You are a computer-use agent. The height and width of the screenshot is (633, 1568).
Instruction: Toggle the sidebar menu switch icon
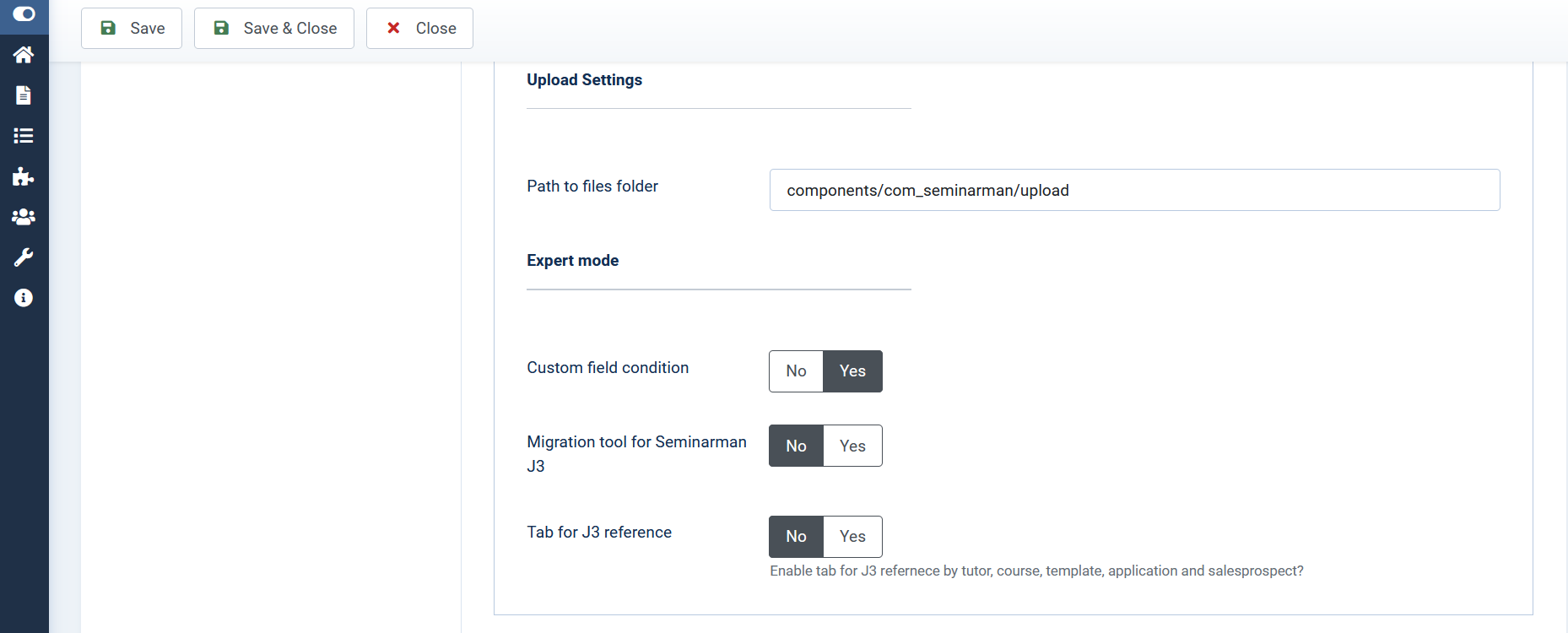click(x=24, y=14)
